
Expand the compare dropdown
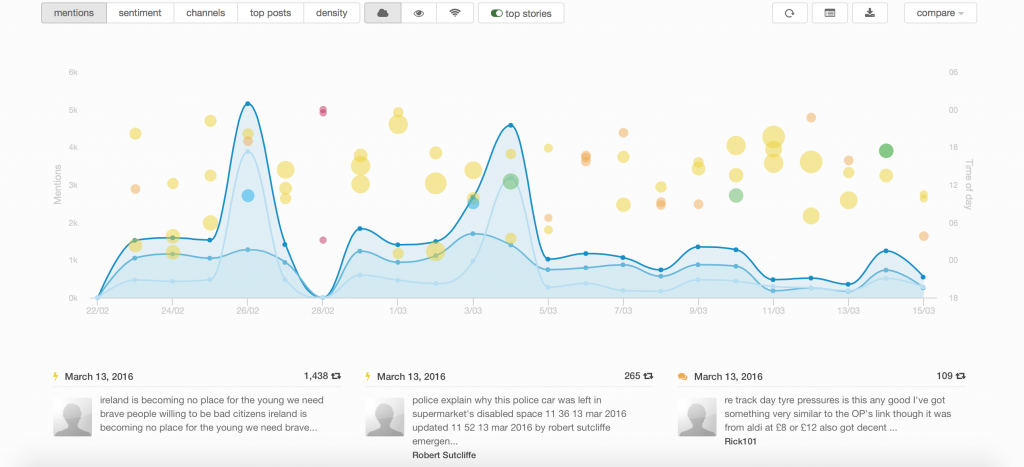pos(940,13)
